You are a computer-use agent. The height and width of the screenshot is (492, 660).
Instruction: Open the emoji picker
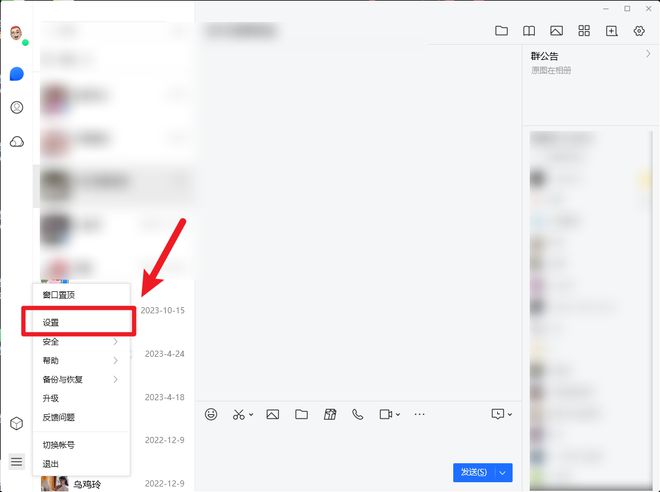coord(211,414)
